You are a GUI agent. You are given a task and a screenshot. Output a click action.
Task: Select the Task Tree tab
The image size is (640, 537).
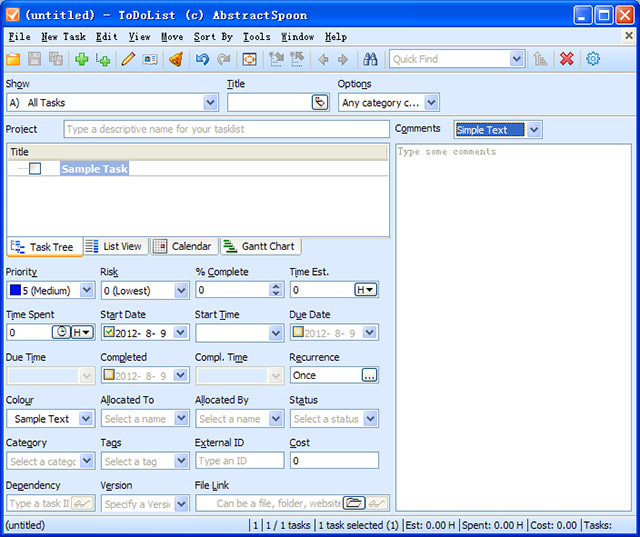point(44,247)
